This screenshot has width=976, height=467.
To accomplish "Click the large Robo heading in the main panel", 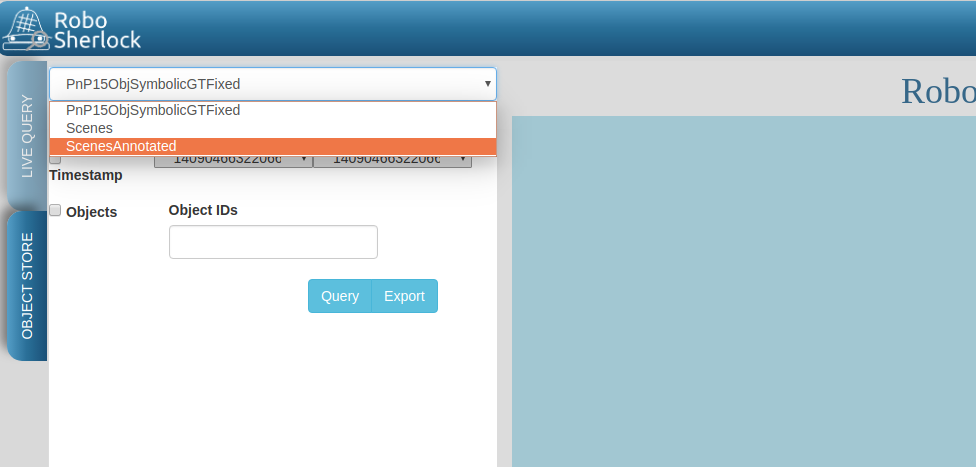I will tap(938, 92).
